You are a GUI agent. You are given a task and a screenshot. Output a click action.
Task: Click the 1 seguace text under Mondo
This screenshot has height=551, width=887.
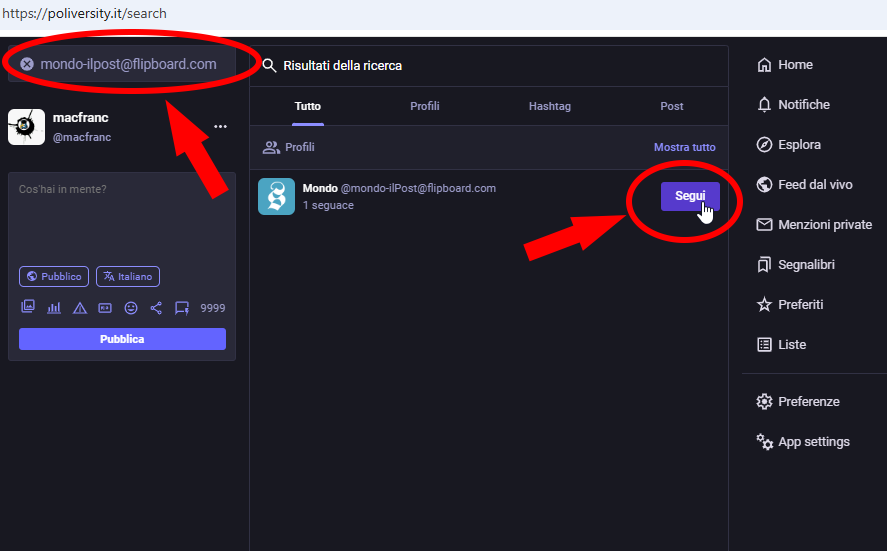[x=328, y=205]
